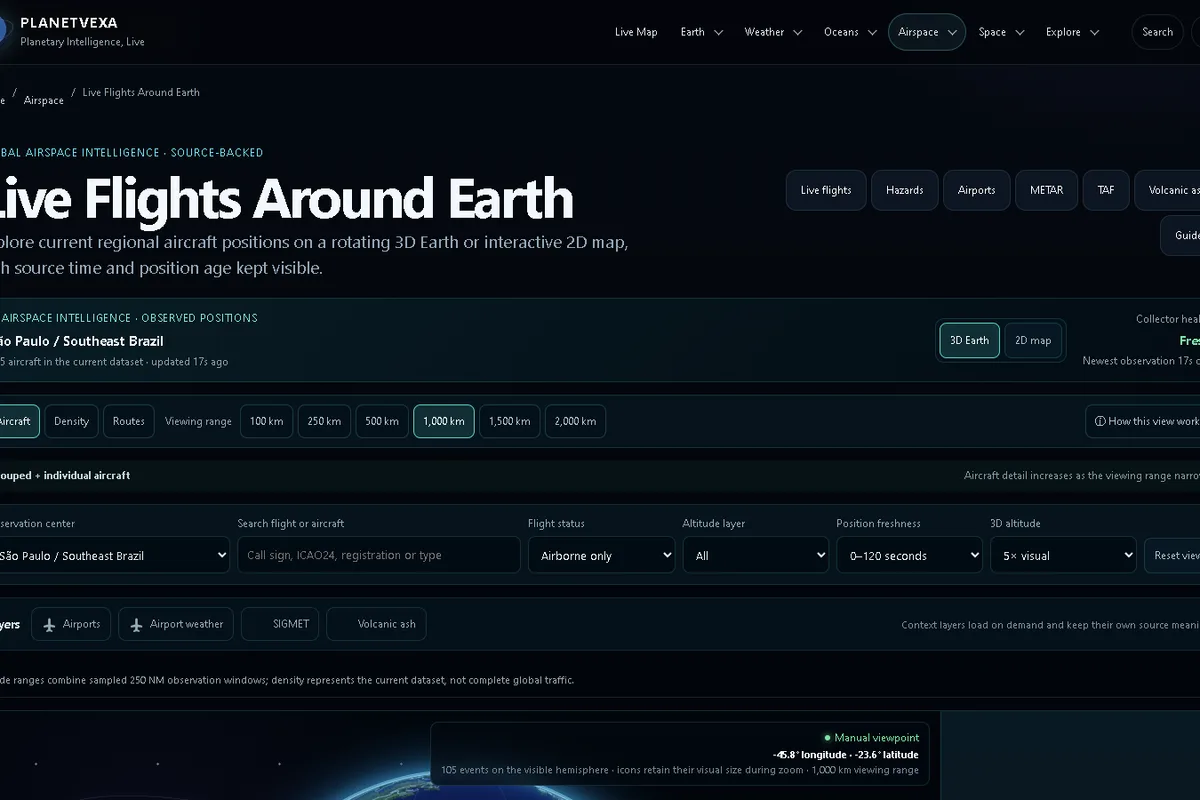Choose the 2,000 km viewing range

click(575, 421)
